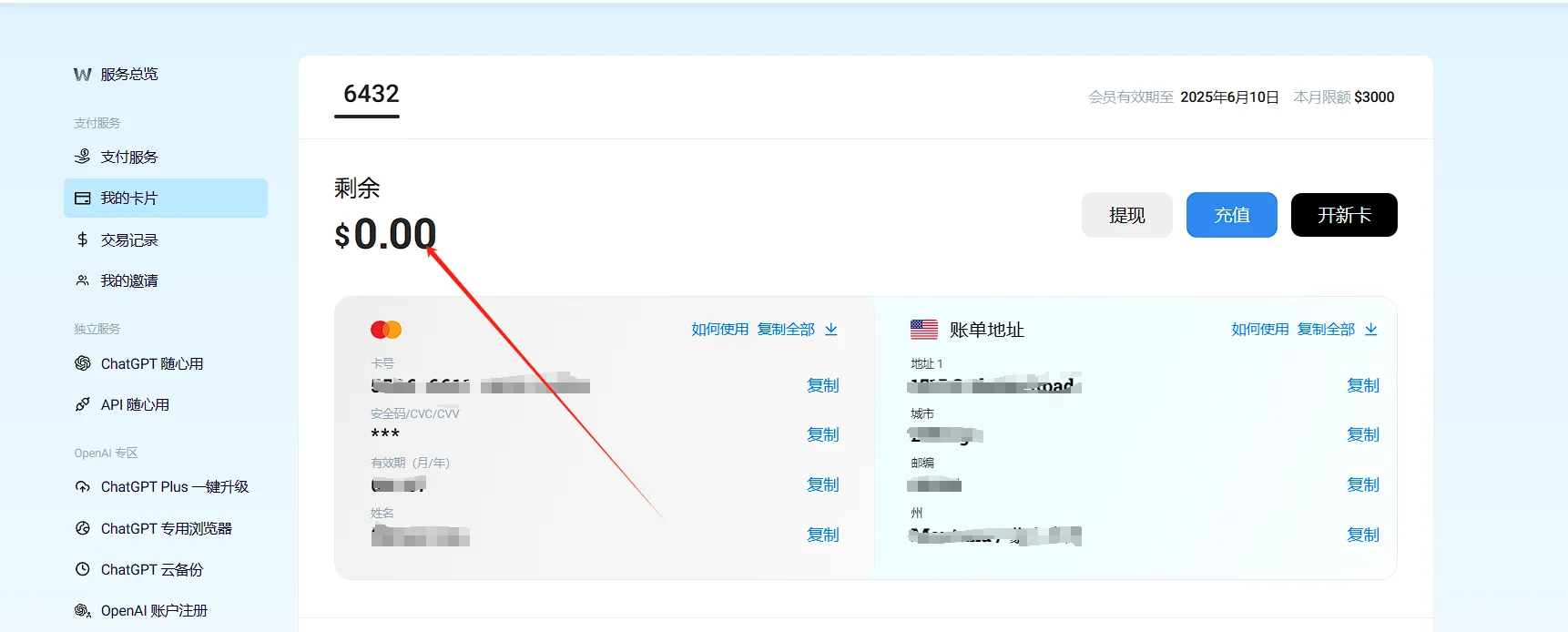Click the people icon beside 我的邀请
This screenshot has width=1568, height=632.
click(x=83, y=280)
